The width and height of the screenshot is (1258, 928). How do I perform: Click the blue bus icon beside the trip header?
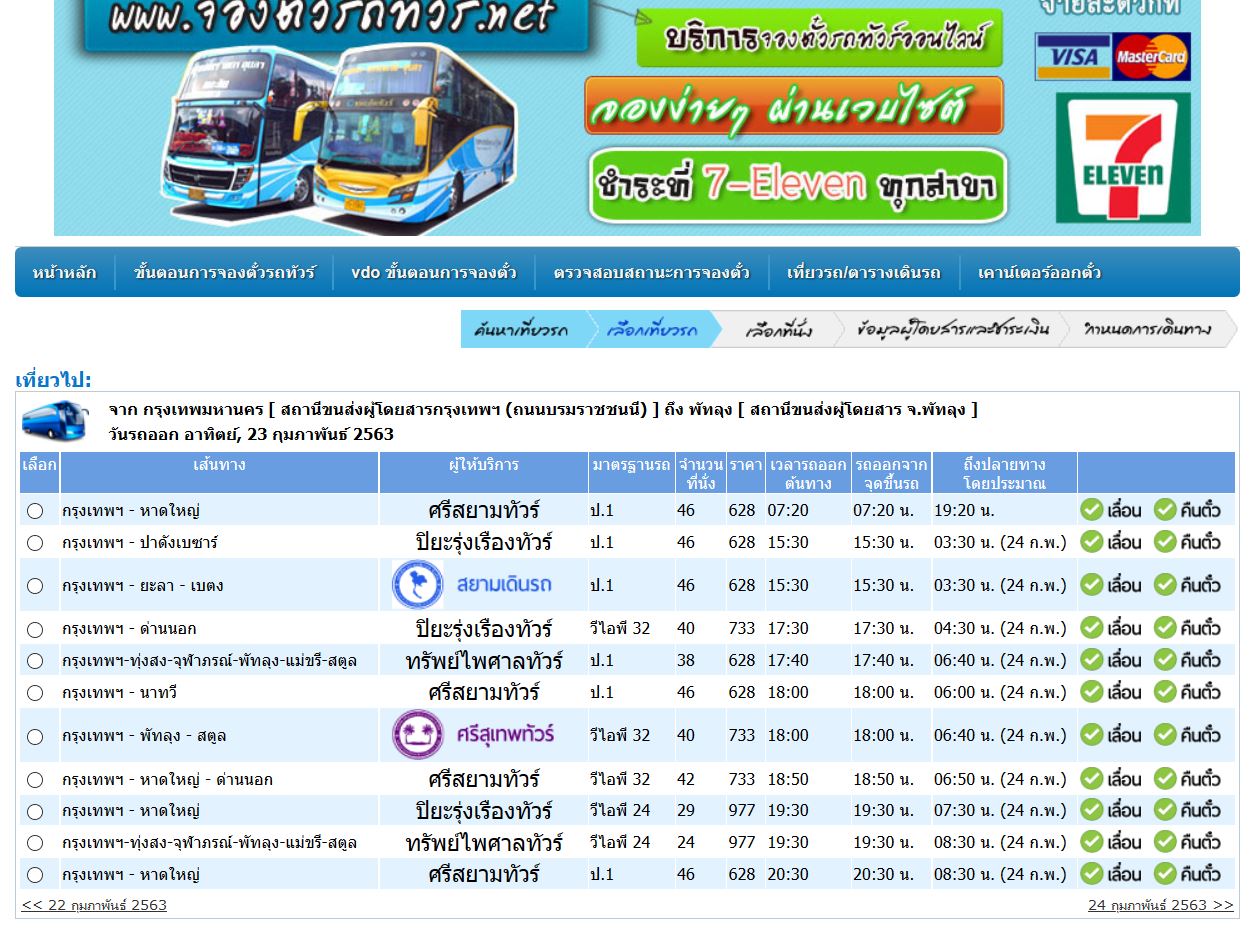pyautogui.click(x=55, y=421)
